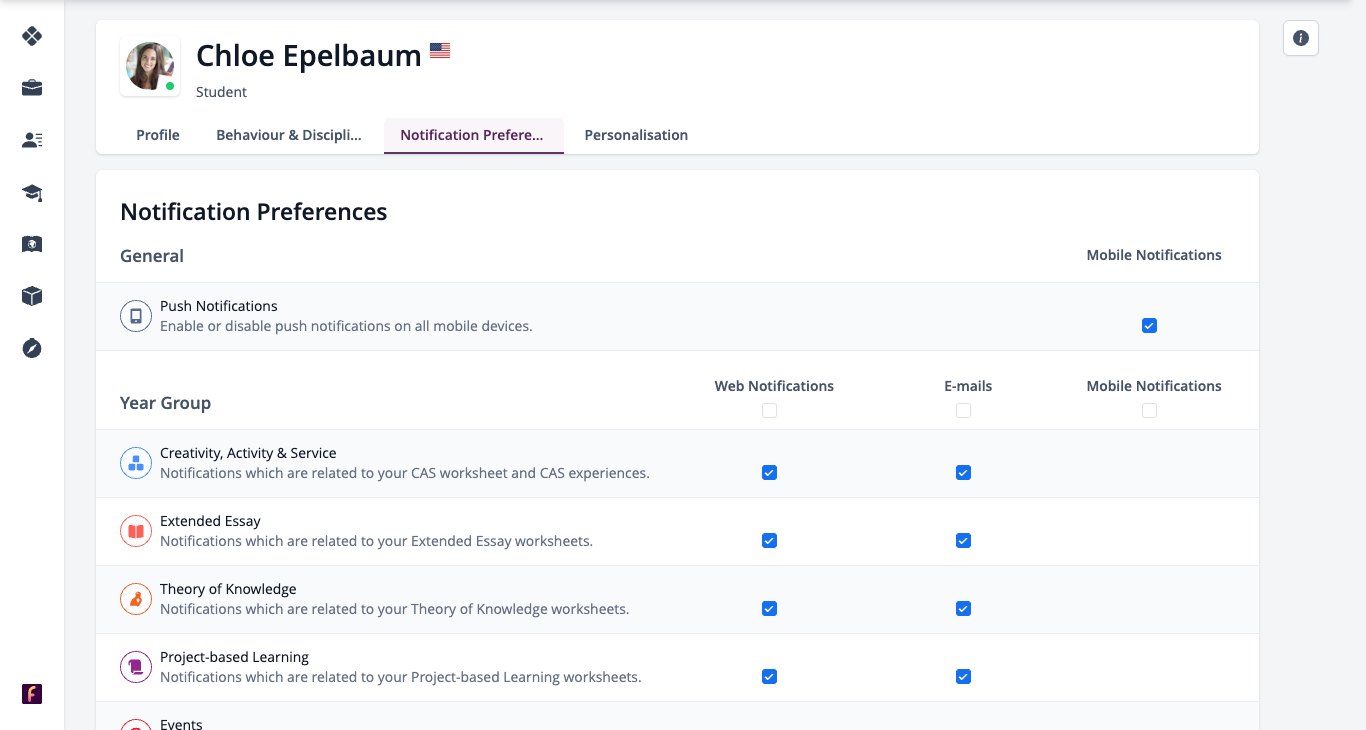
Task: Open the people list sidebar icon
Action: pyautogui.click(x=32, y=140)
